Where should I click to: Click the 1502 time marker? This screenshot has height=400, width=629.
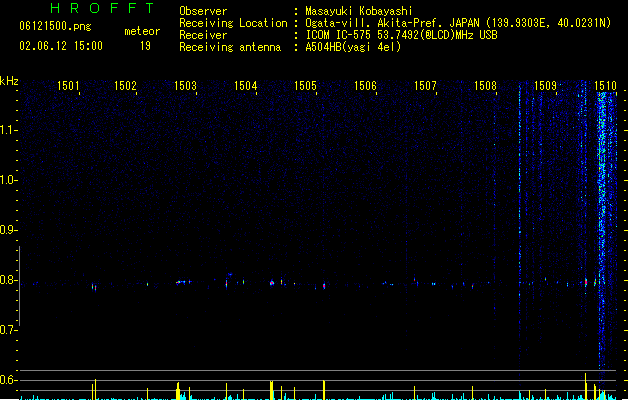coord(126,86)
